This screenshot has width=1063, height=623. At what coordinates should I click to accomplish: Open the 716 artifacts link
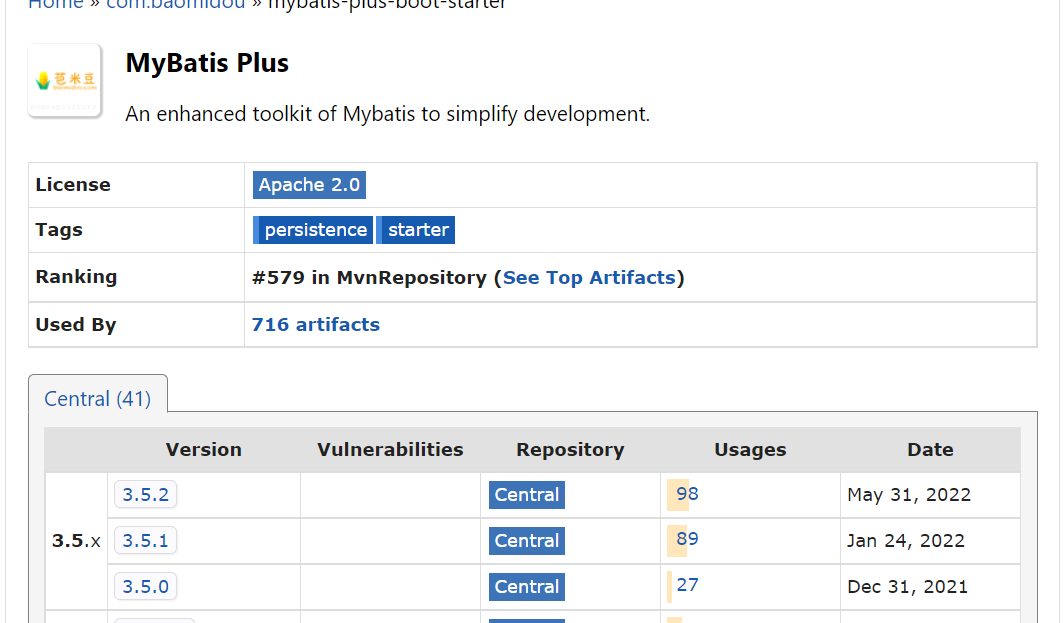[316, 325]
